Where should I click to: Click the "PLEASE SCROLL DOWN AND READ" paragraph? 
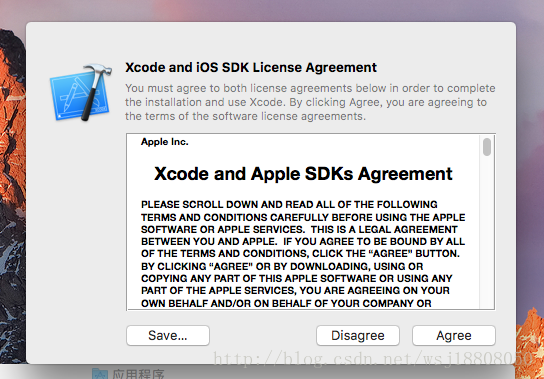pyautogui.click(x=303, y=254)
